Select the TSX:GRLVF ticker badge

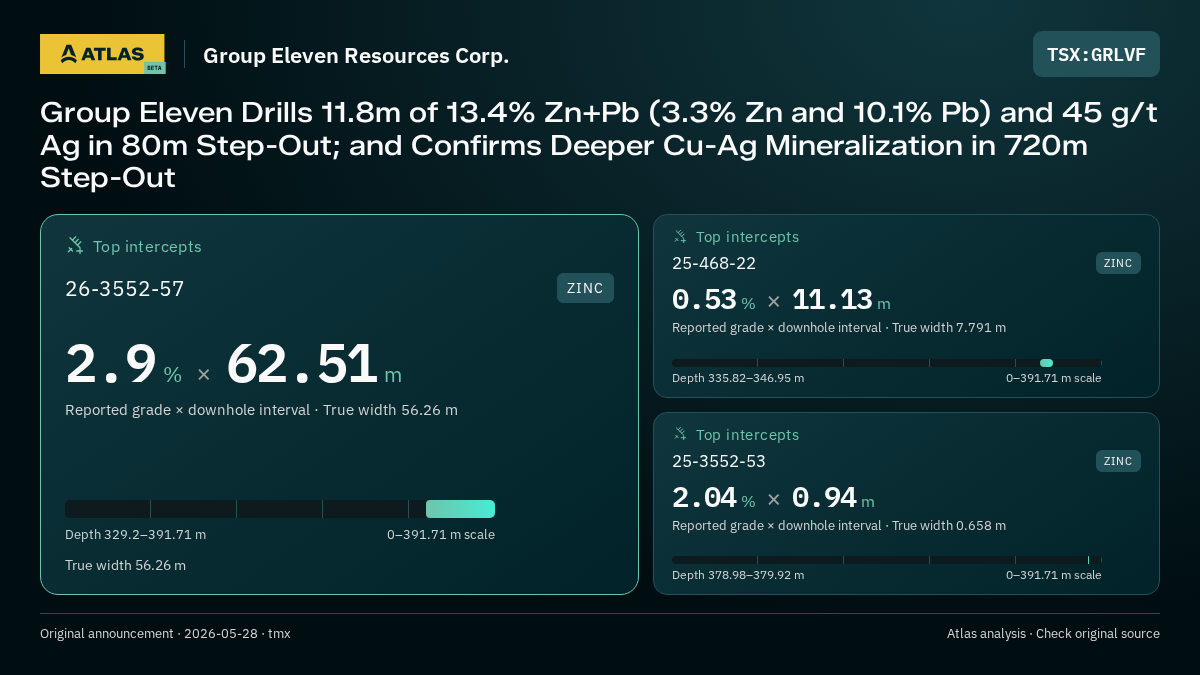(1096, 54)
